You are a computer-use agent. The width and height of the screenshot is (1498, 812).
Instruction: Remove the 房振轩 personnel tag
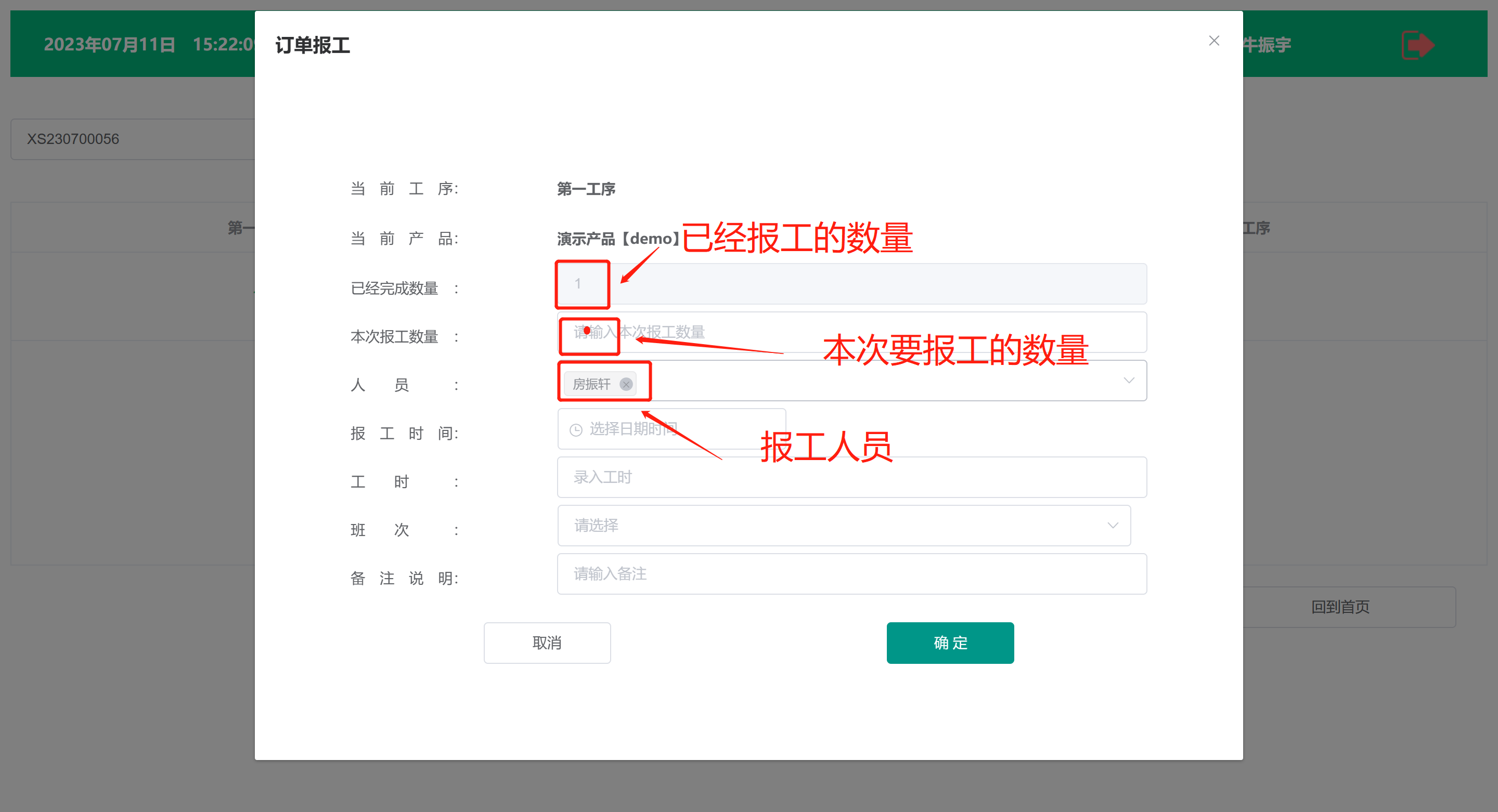point(626,384)
